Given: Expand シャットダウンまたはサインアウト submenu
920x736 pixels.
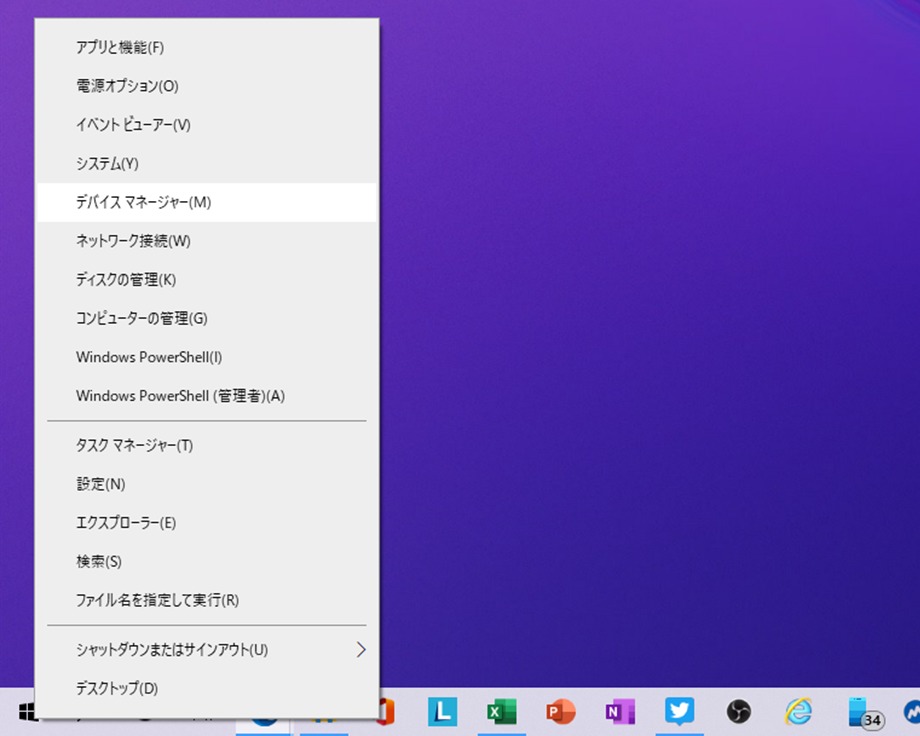Looking at the screenshot, I should tap(207, 649).
